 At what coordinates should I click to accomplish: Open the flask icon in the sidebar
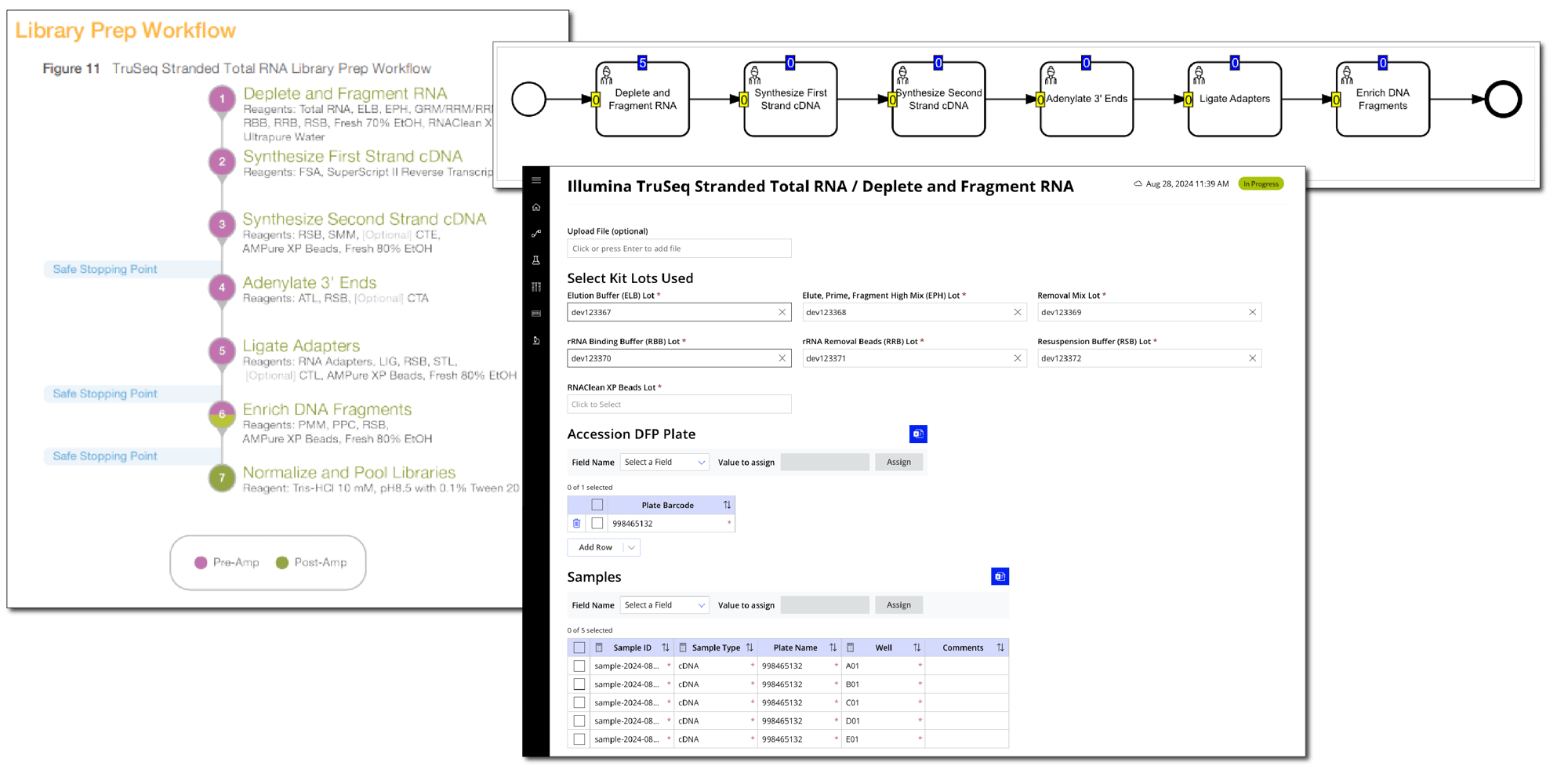pyautogui.click(x=536, y=260)
